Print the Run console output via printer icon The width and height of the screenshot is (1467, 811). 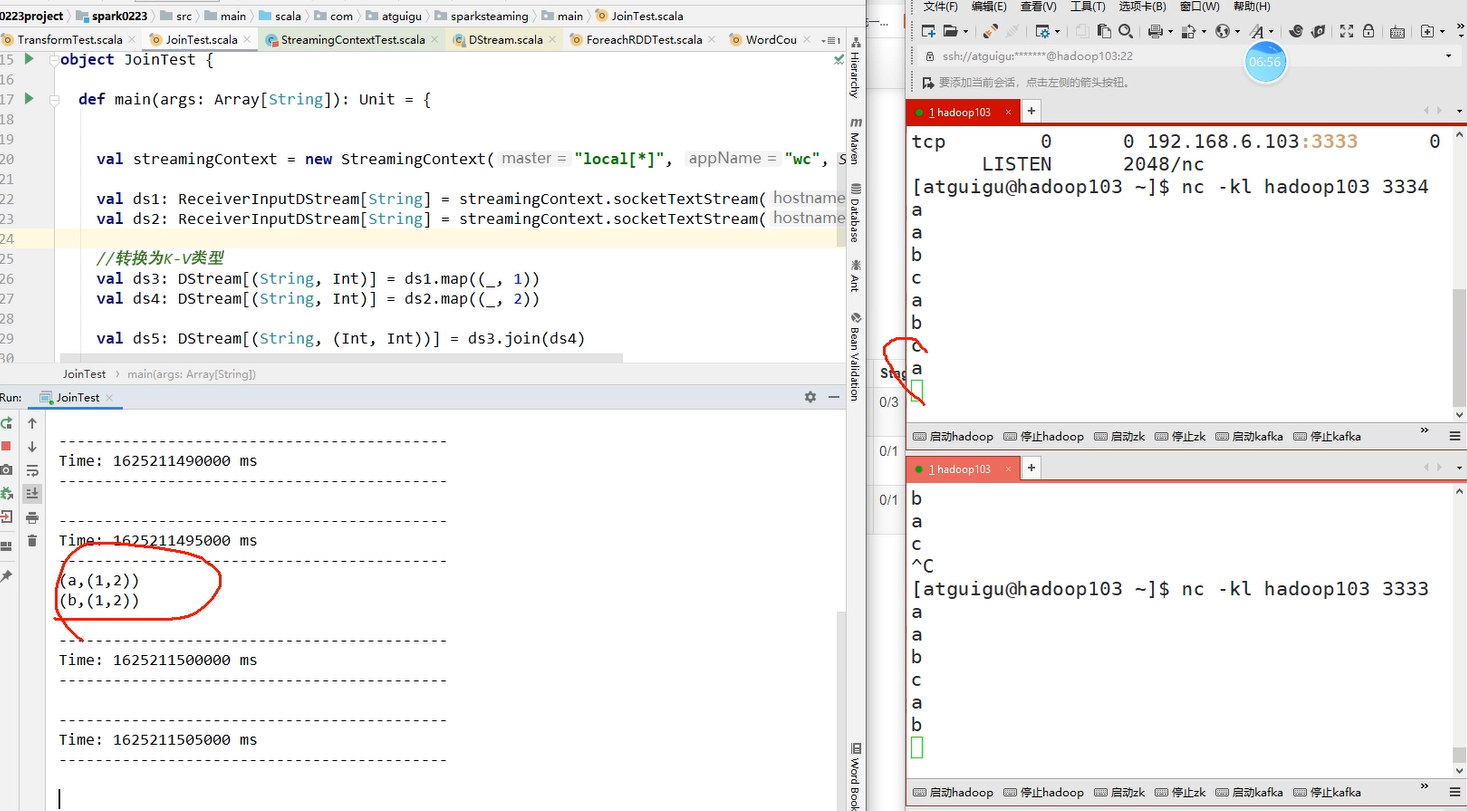click(32, 518)
